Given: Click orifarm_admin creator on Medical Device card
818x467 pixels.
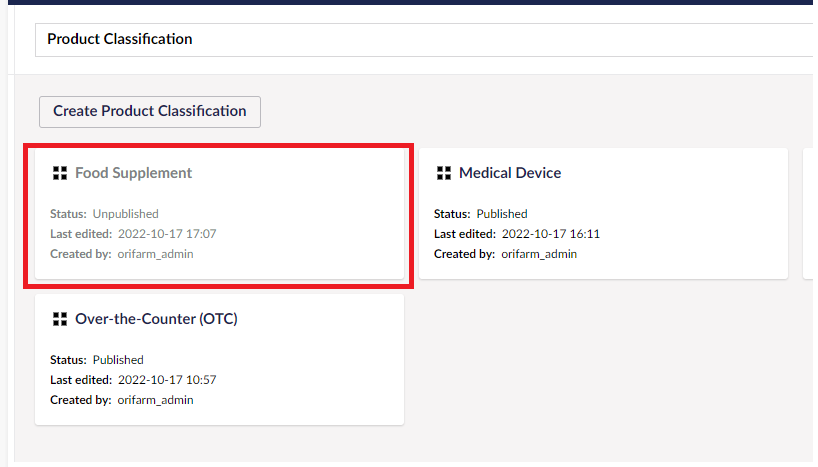Looking at the screenshot, I should (x=539, y=254).
